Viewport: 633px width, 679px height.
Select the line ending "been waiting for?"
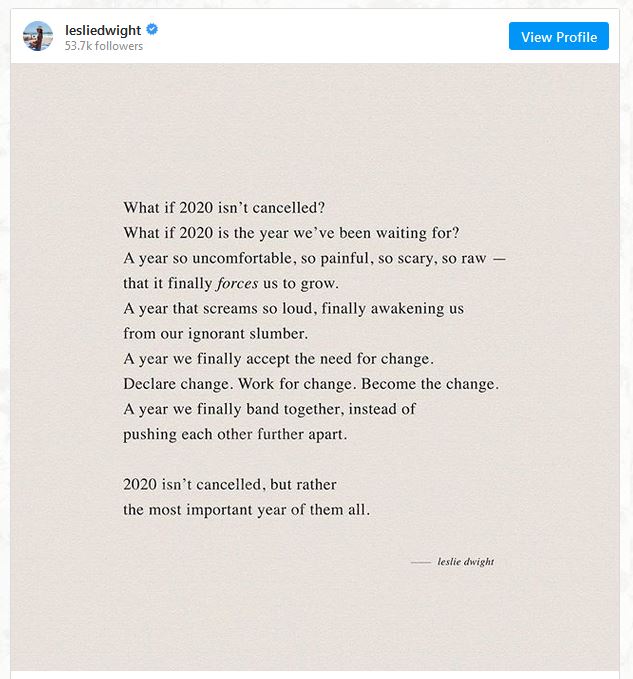click(291, 233)
